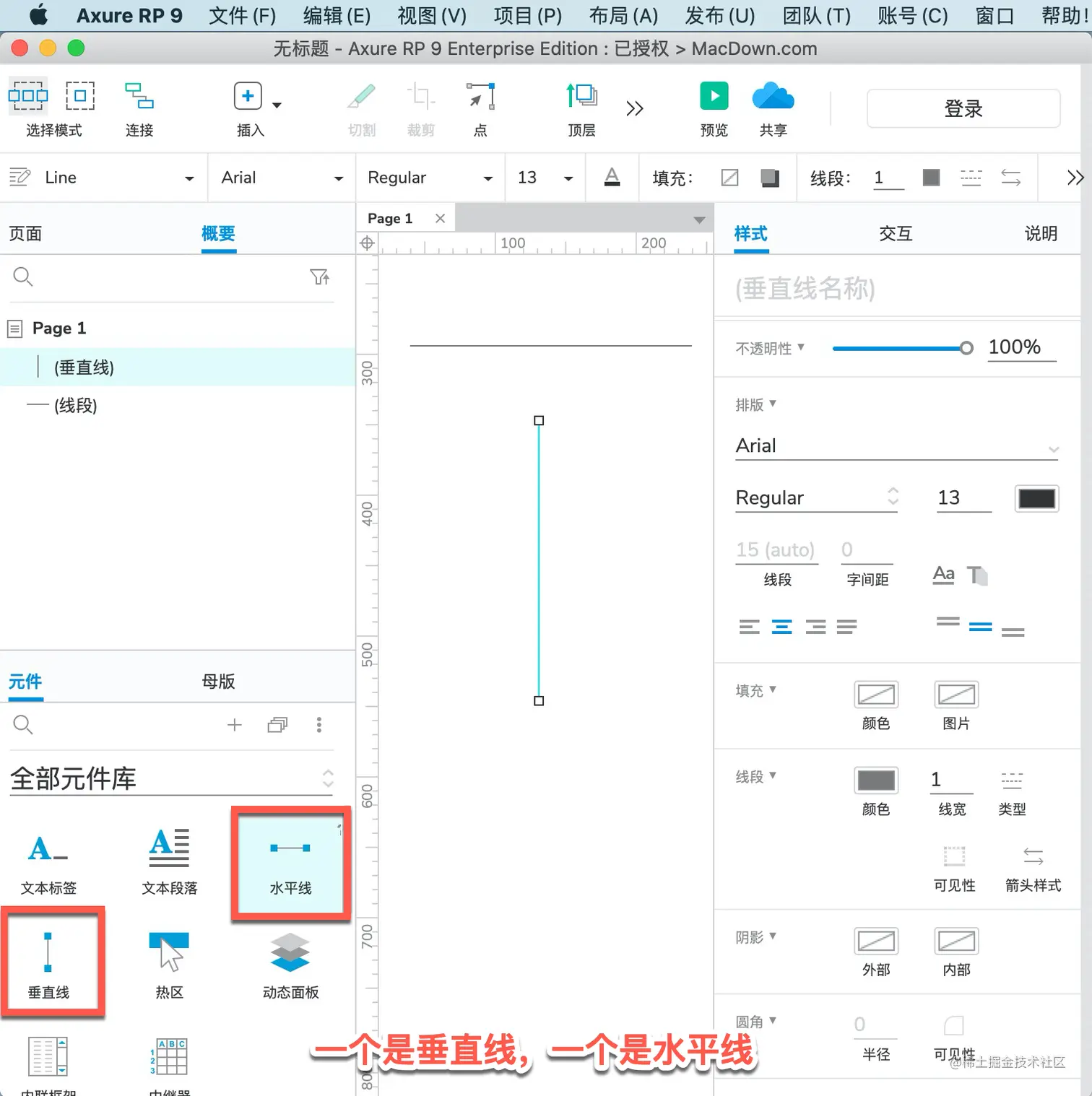Switch to the 母版 masters tab
Screen dimensions: 1092x1096
(219, 682)
